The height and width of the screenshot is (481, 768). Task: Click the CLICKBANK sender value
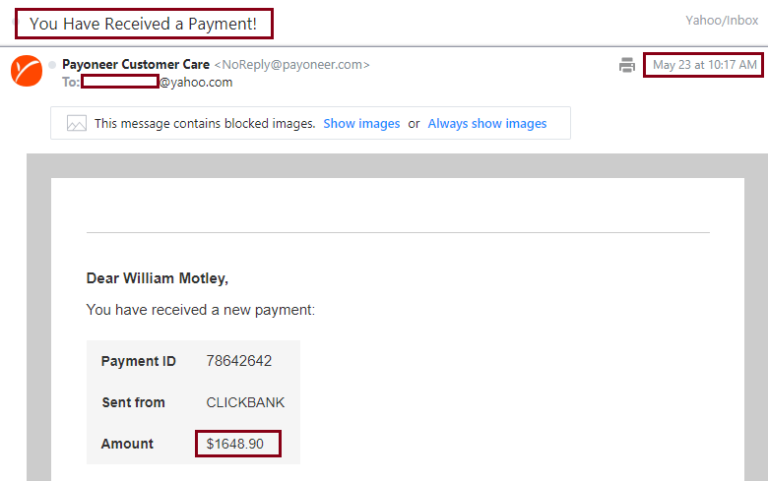pyautogui.click(x=245, y=403)
